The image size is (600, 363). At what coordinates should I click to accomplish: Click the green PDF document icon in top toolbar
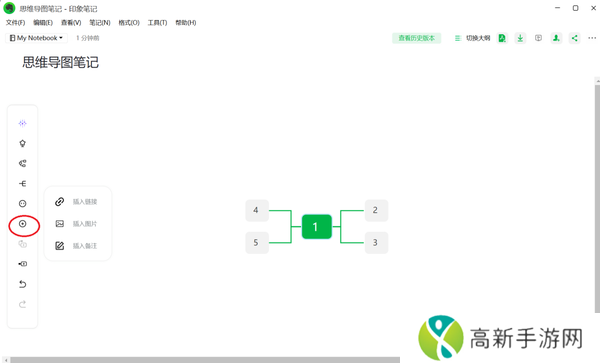point(502,38)
